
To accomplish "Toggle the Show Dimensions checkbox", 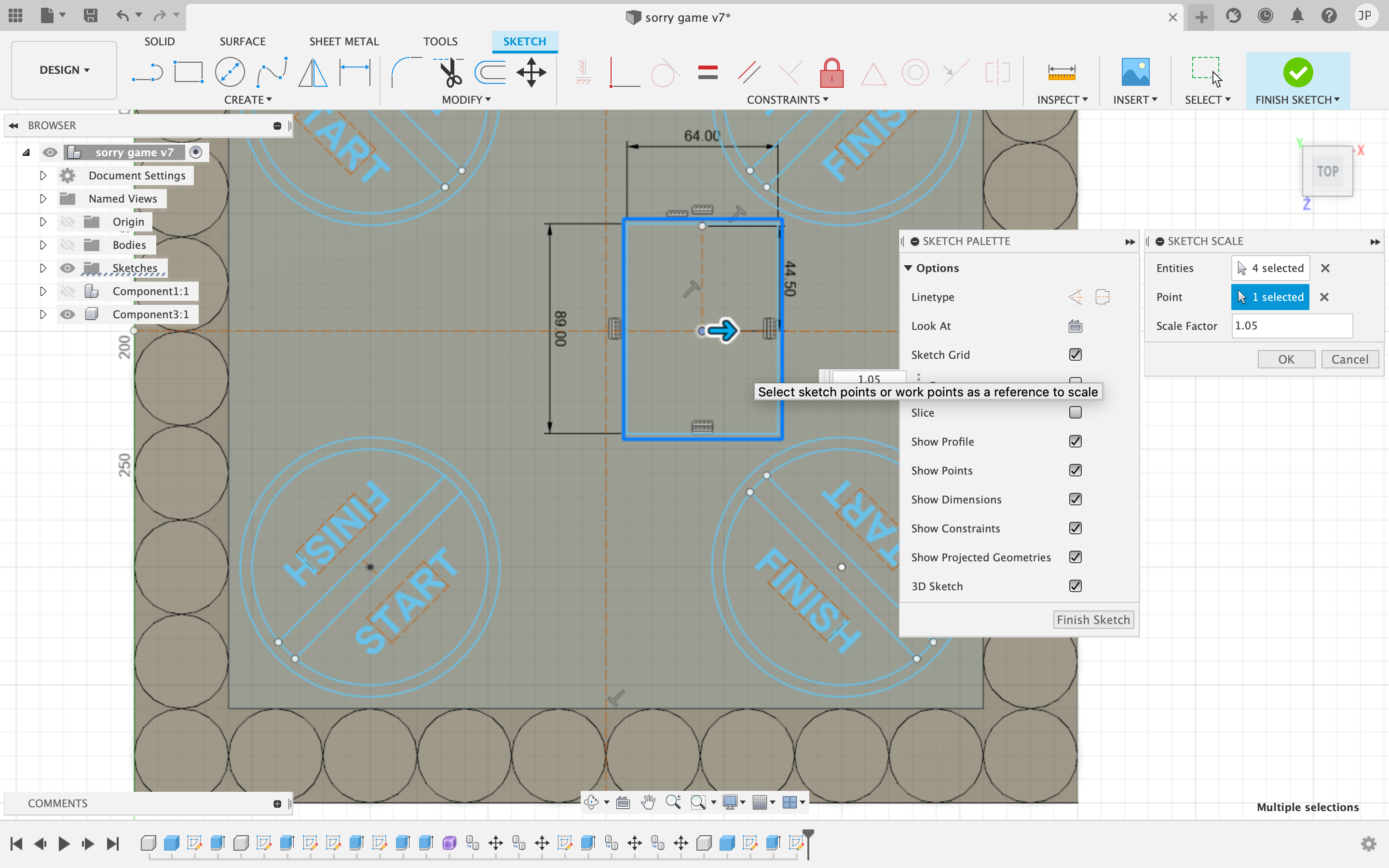I will (1075, 499).
